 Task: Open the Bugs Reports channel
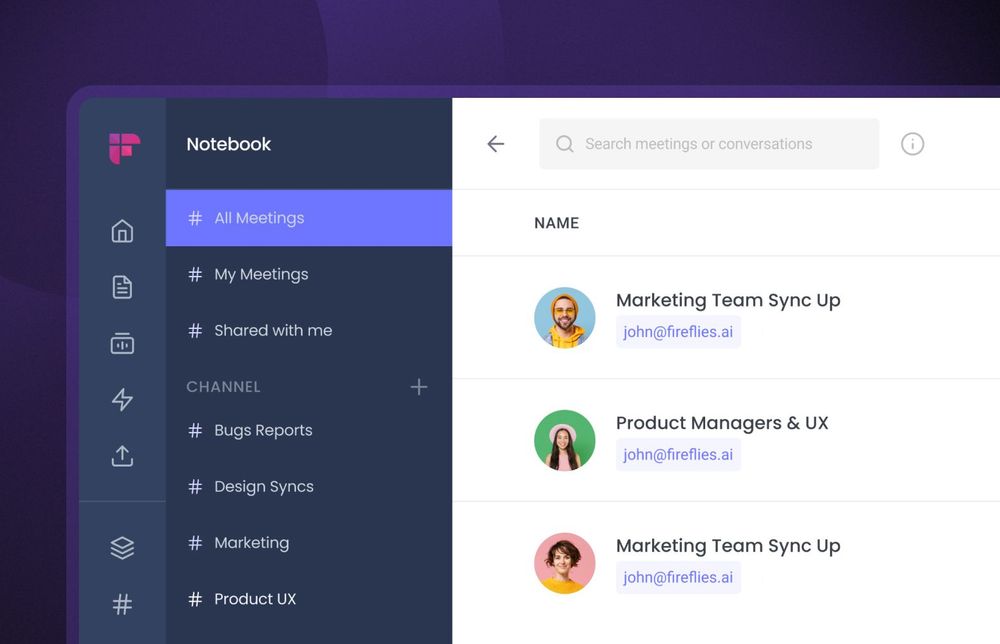click(x=263, y=430)
